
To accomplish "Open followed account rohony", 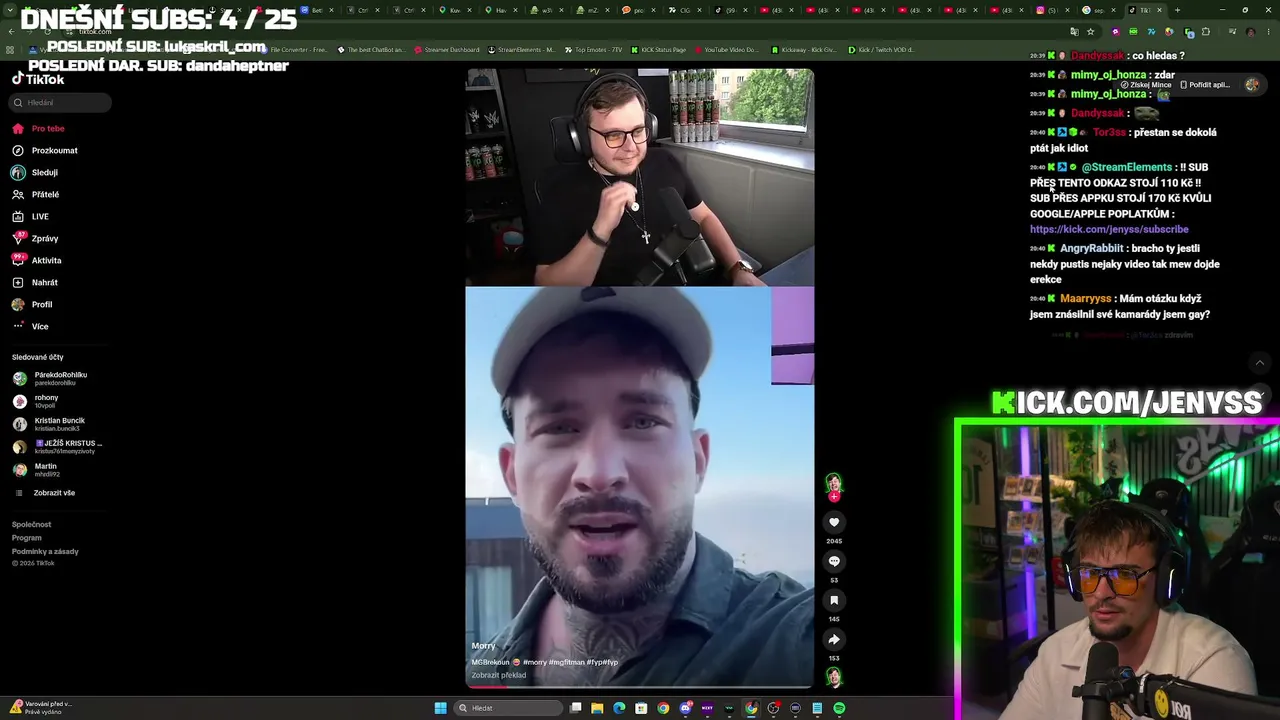I will pyautogui.click(x=37, y=401).
